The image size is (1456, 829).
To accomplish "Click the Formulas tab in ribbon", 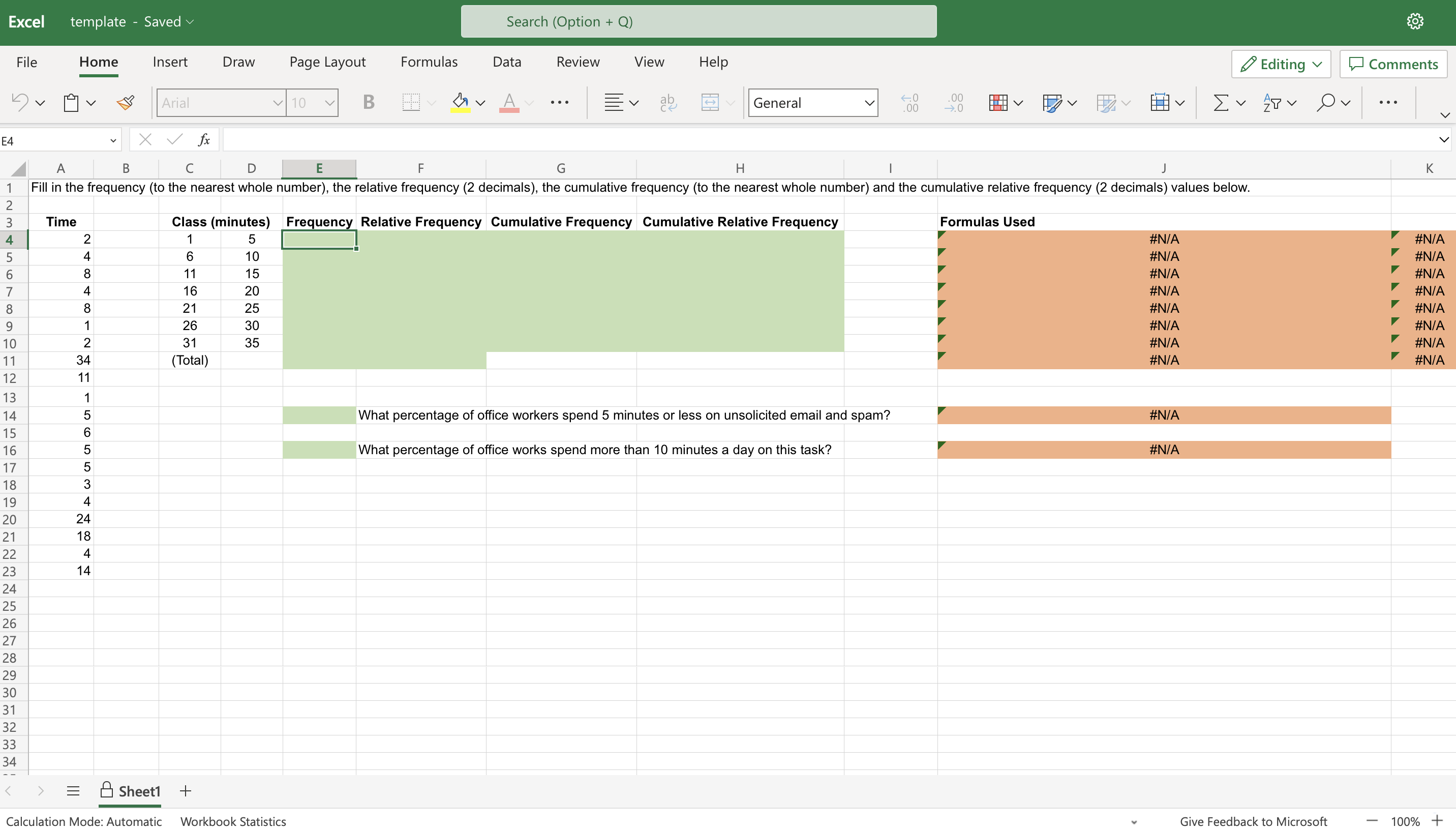I will [429, 61].
